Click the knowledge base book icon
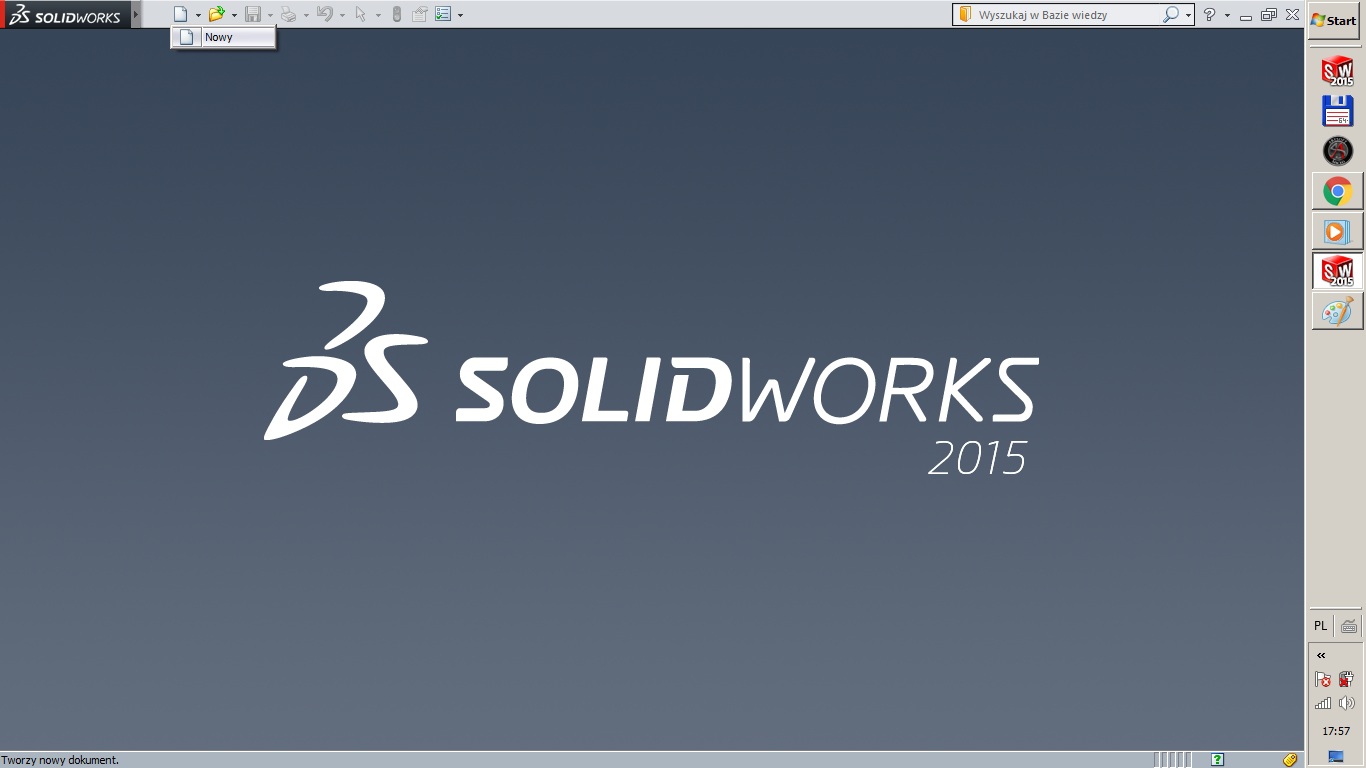1366x768 pixels. [x=965, y=15]
